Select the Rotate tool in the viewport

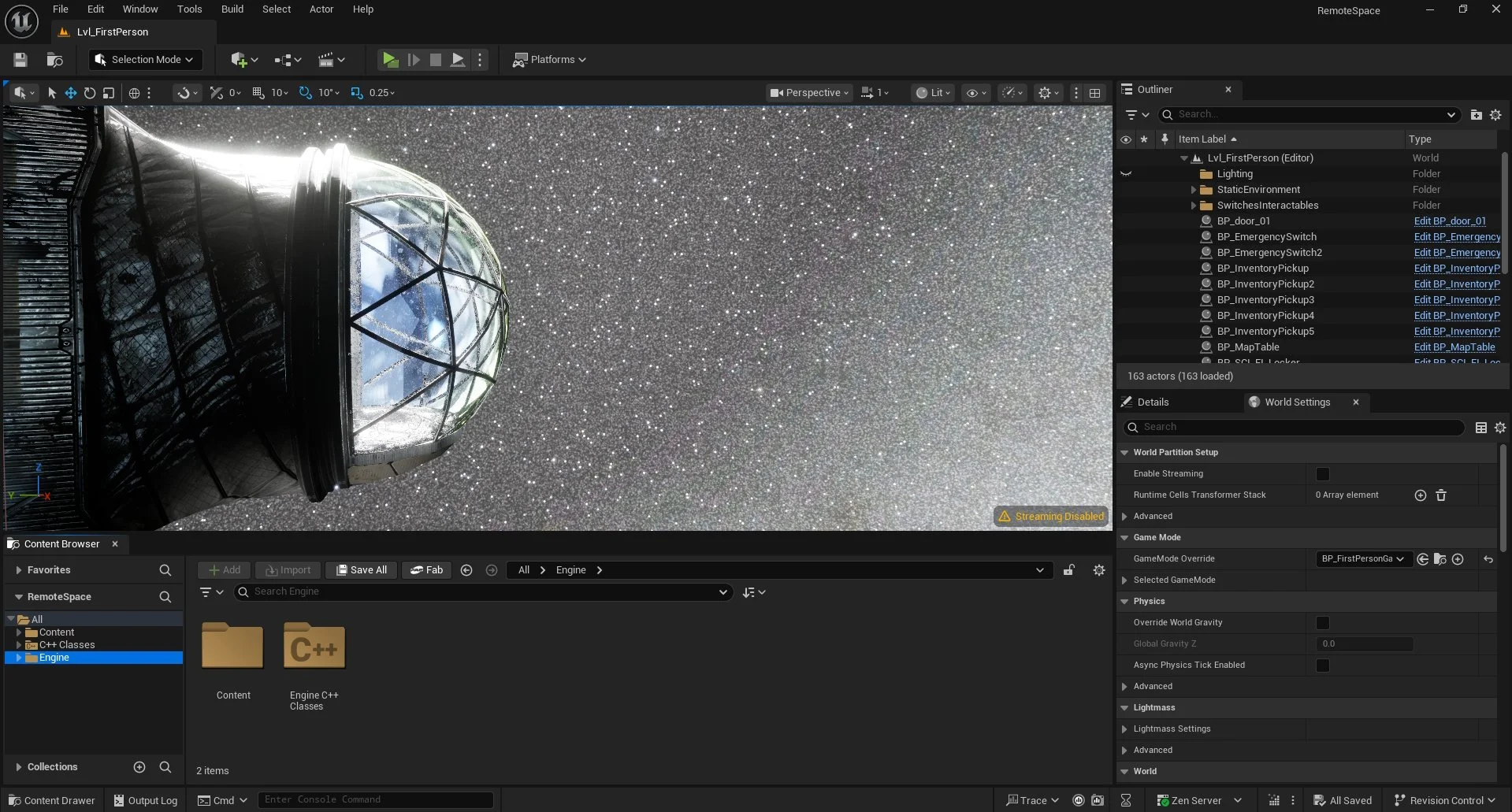89,93
